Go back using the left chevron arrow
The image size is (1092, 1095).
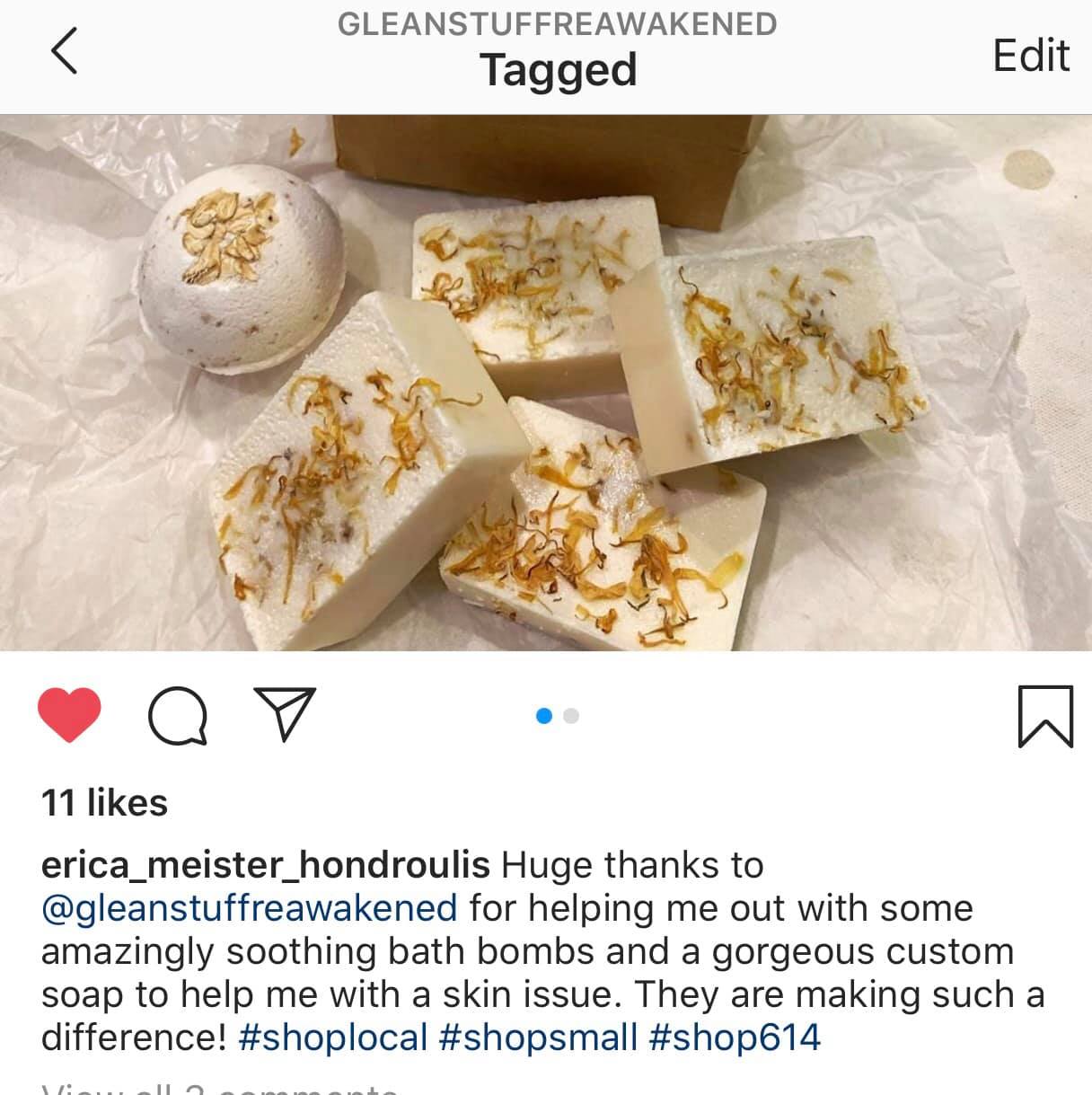[x=64, y=50]
